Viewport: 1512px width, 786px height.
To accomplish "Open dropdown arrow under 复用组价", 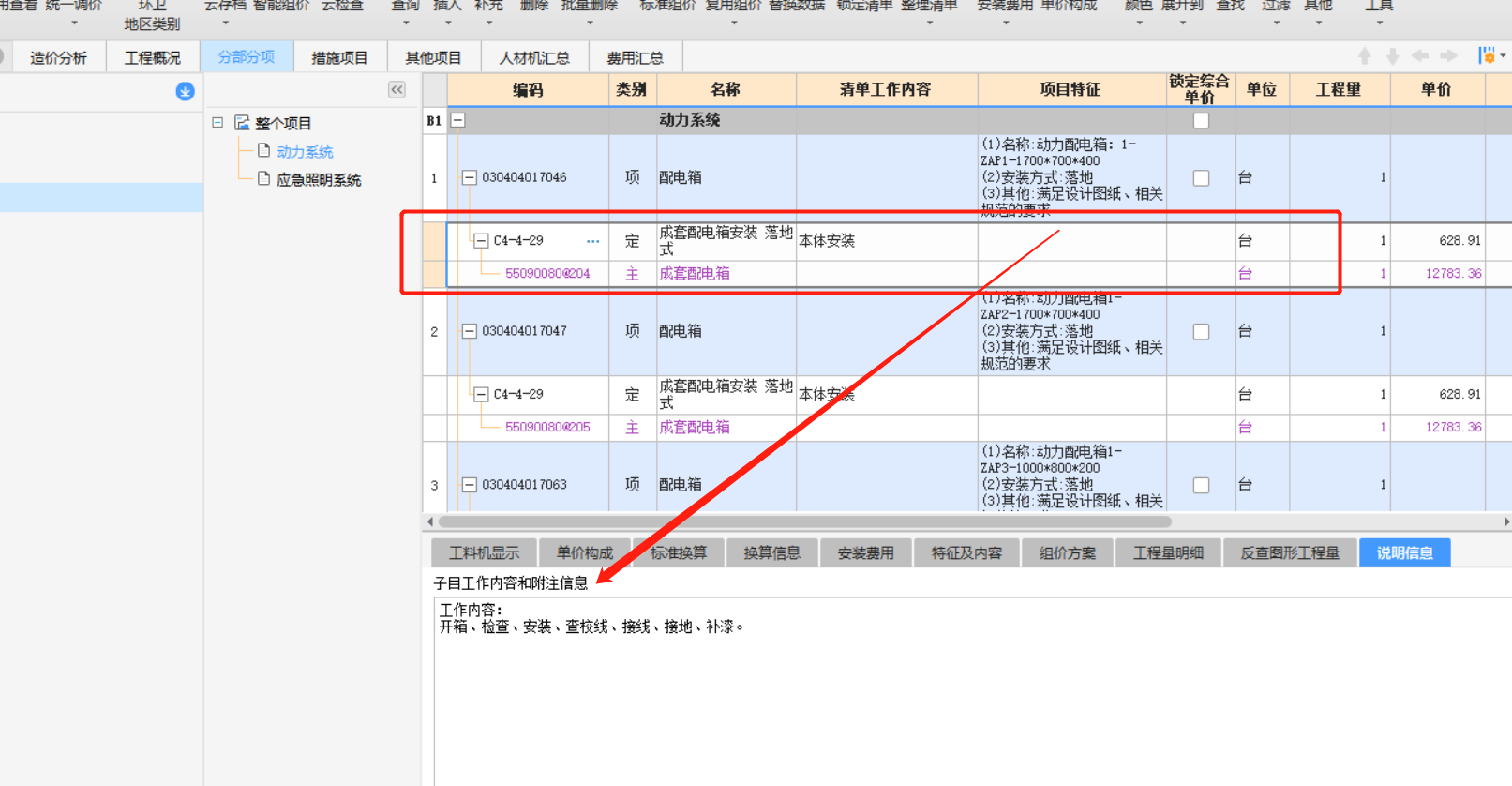I will (x=734, y=23).
